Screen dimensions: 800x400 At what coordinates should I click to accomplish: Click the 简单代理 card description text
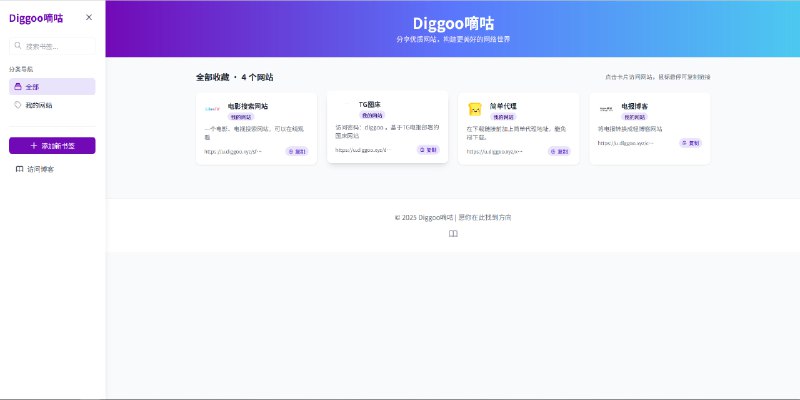(x=517, y=133)
